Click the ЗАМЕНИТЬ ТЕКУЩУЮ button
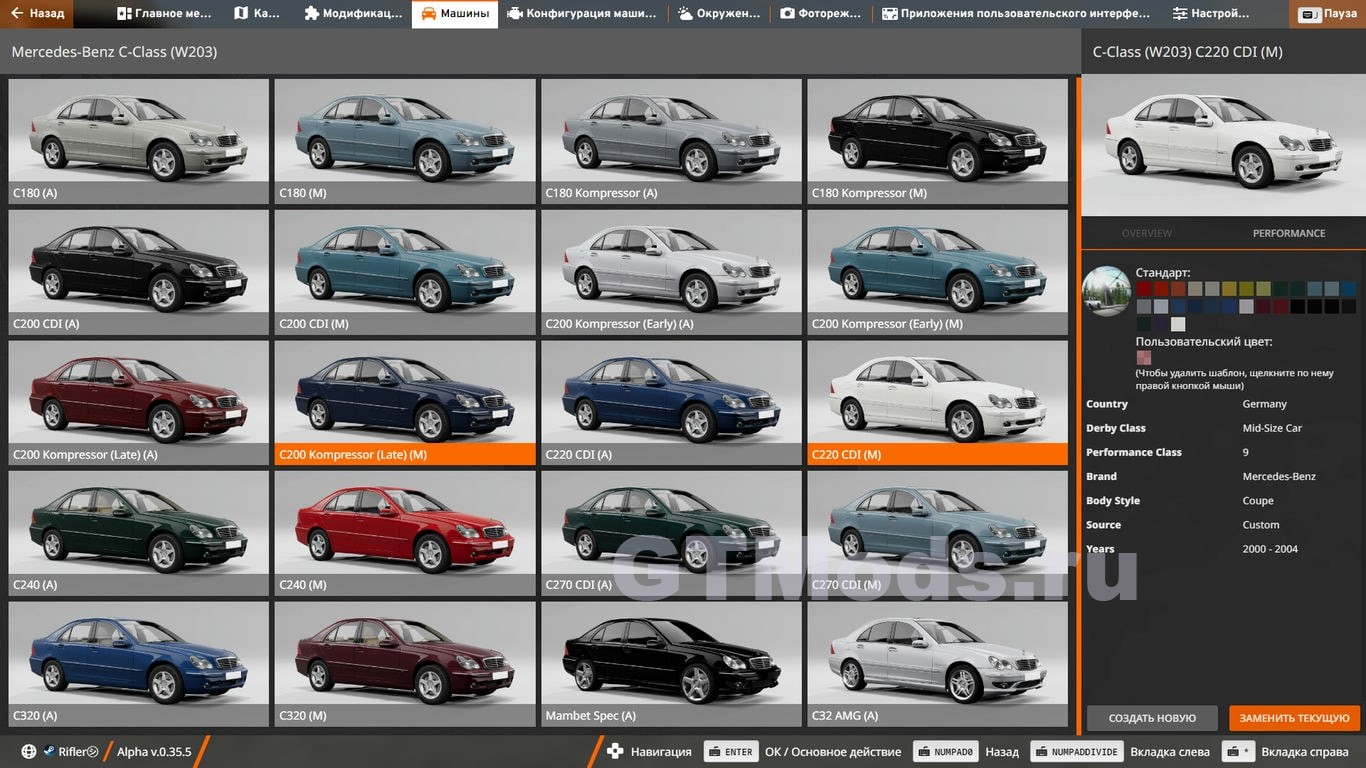 [x=1295, y=718]
